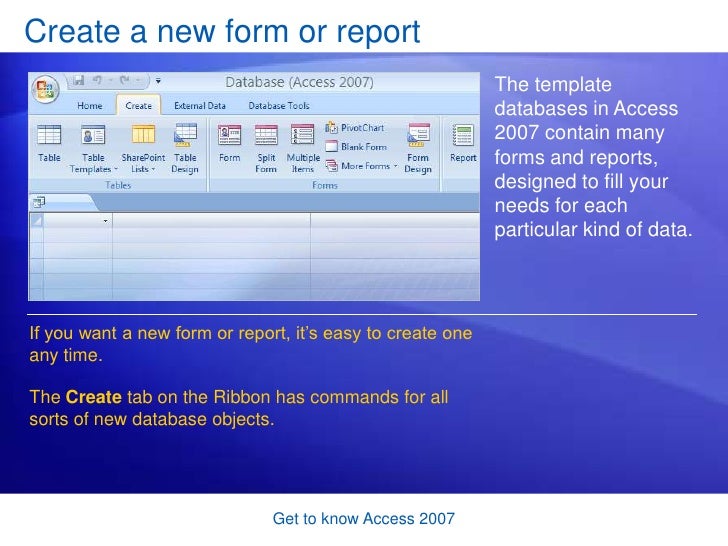Open the External Data tab
The width and height of the screenshot is (728, 546).
click(200, 106)
